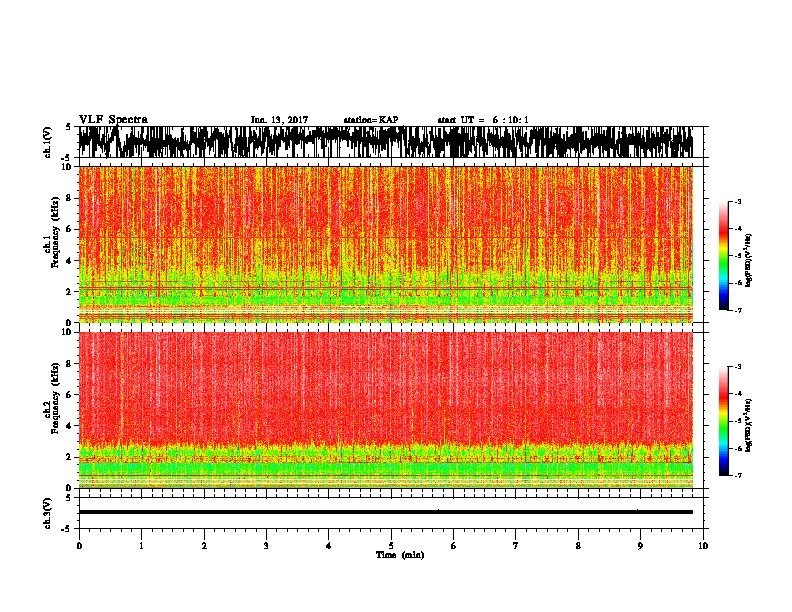Click the 8 kHz tick of ch.1 spectrogram

click(x=69, y=198)
